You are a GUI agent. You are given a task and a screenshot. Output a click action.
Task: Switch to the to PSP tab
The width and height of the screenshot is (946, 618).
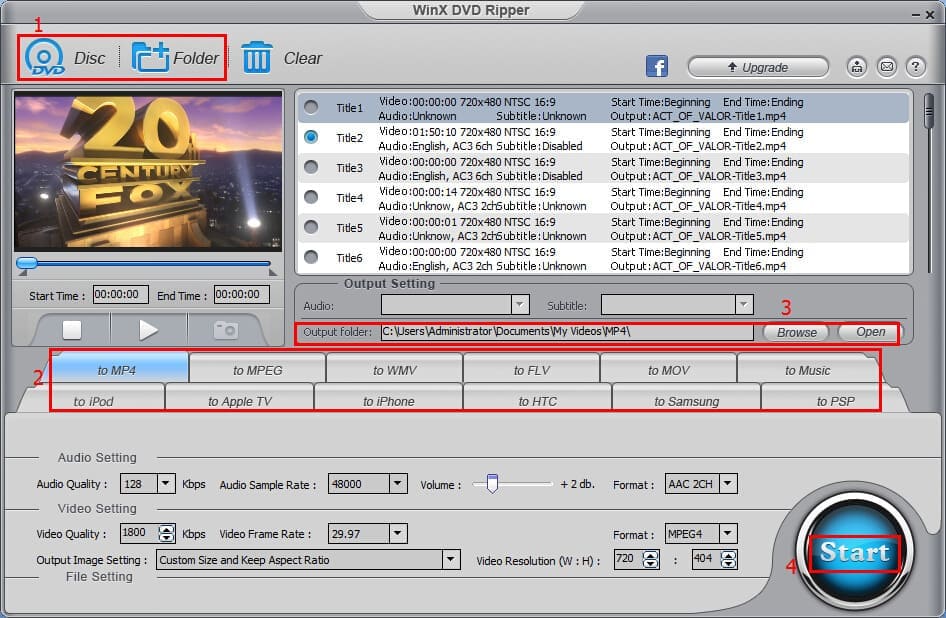tap(835, 400)
